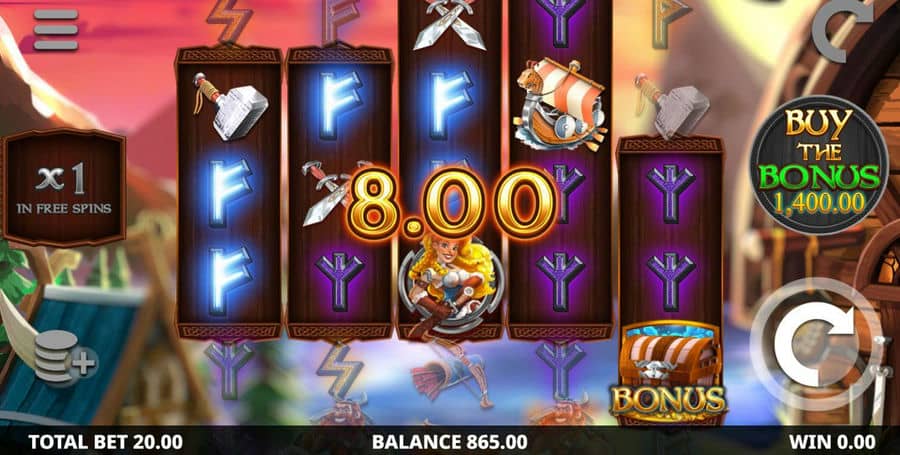Click the Total Bet 20.00 label
Screen dimensions: 900x455
point(105,441)
